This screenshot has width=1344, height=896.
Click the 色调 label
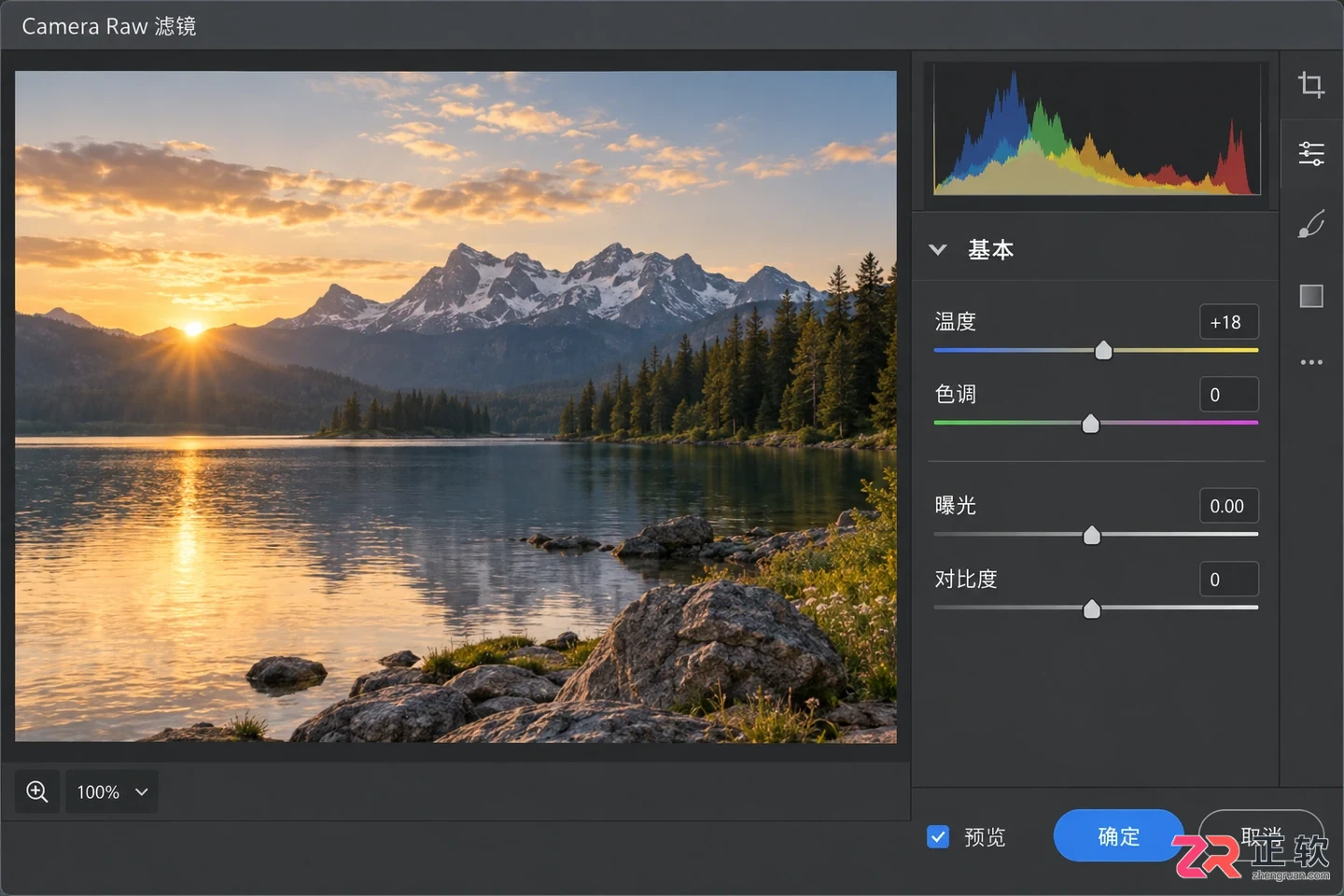point(956,395)
